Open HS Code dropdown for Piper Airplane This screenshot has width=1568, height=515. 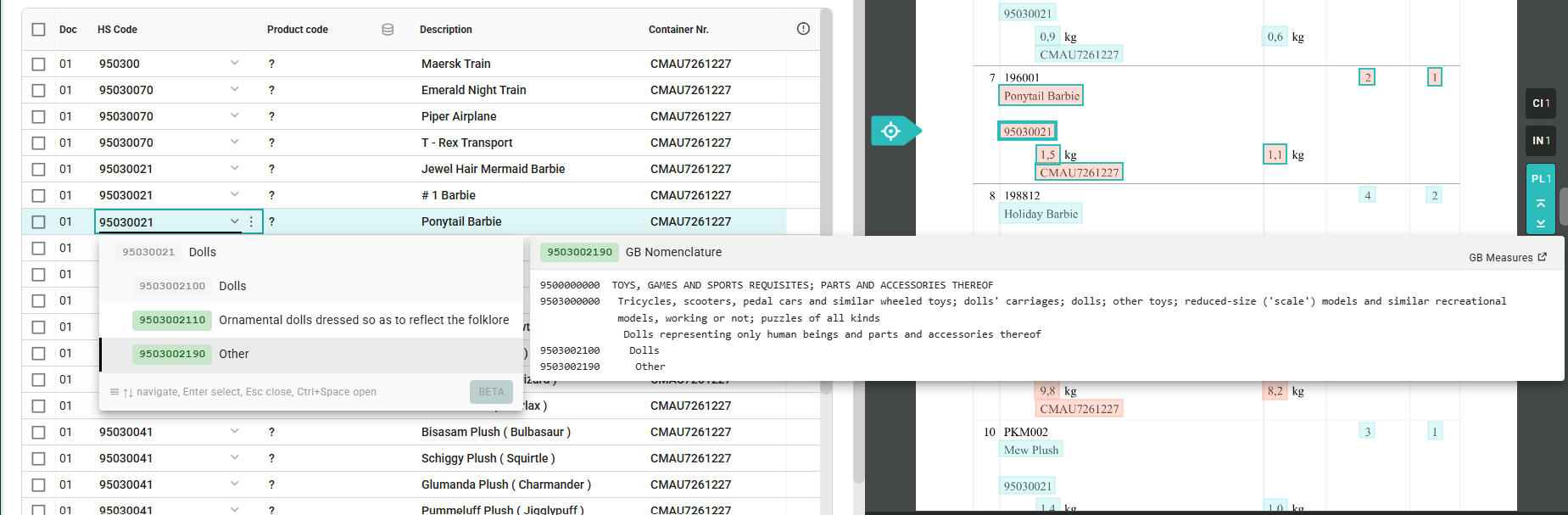pyautogui.click(x=235, y=115)
